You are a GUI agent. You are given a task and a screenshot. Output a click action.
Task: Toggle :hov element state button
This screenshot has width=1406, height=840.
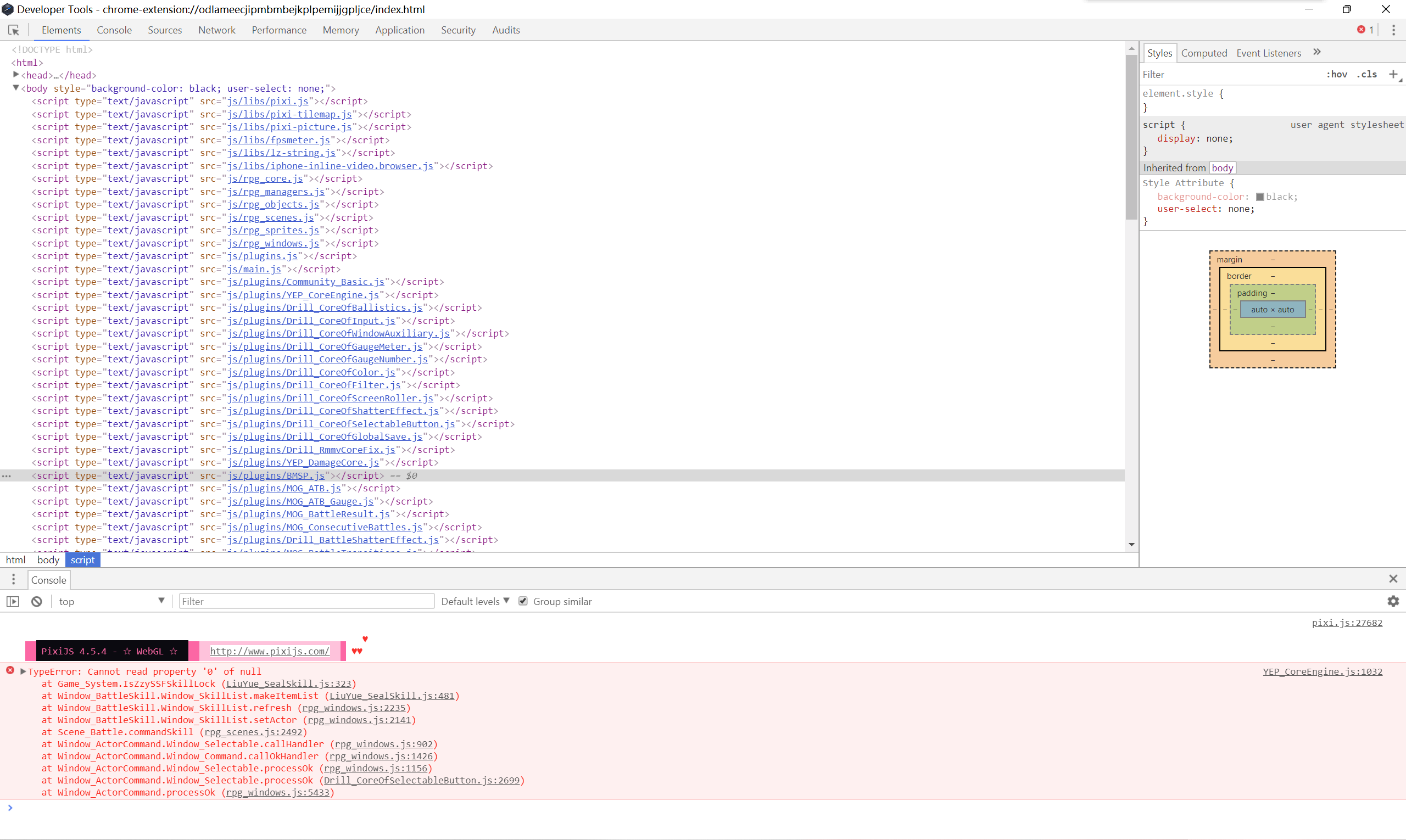click(x=1337, y=74)
